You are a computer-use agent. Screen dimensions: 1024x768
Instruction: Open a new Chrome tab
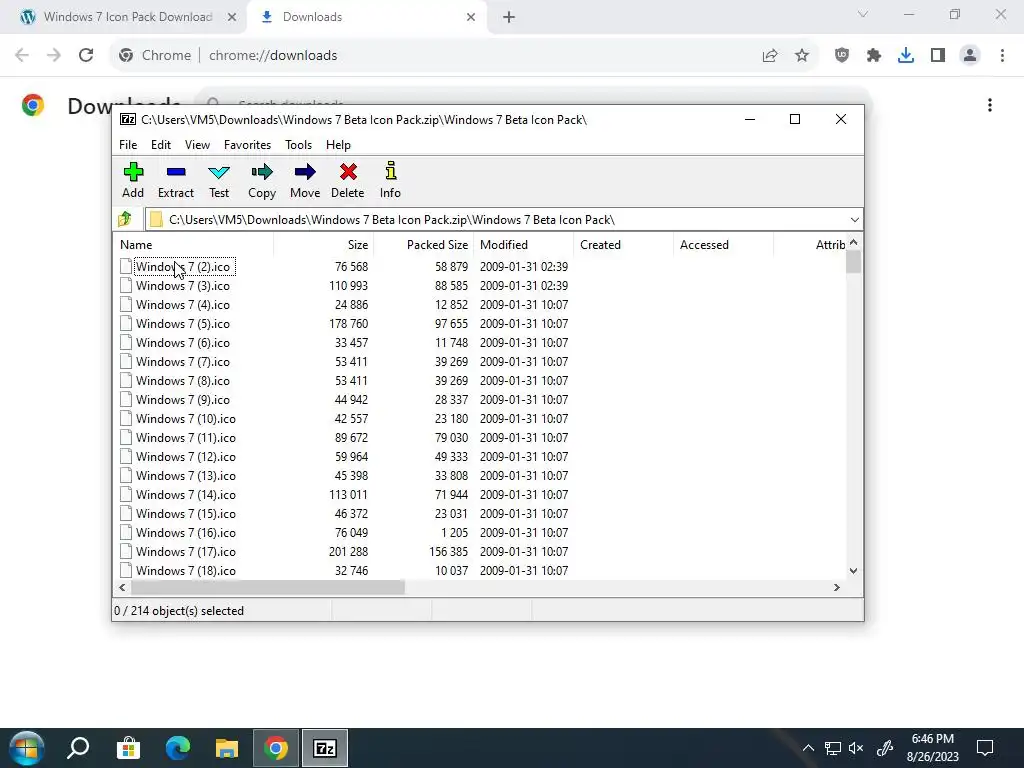[x=509, y=17]
